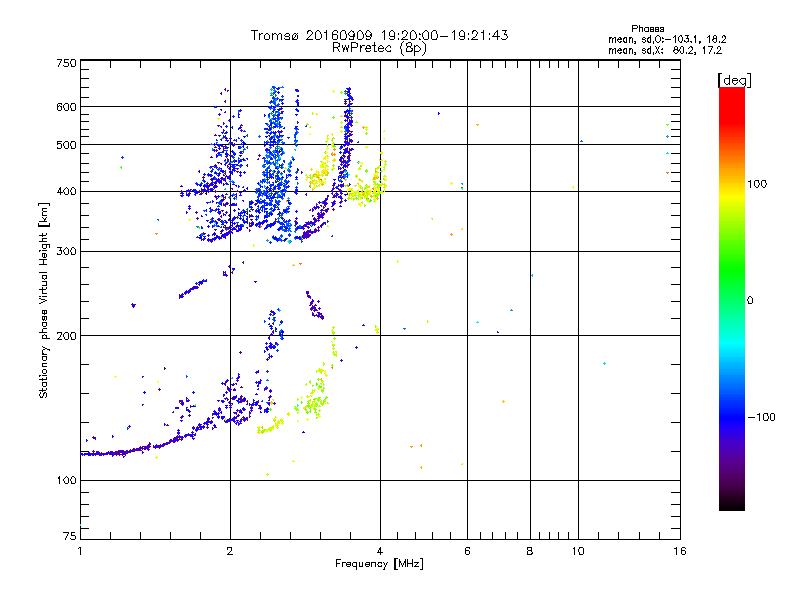Click the x-axis '4' tick label
This screenshot has height=600, width=800.
tap(380, 551)
